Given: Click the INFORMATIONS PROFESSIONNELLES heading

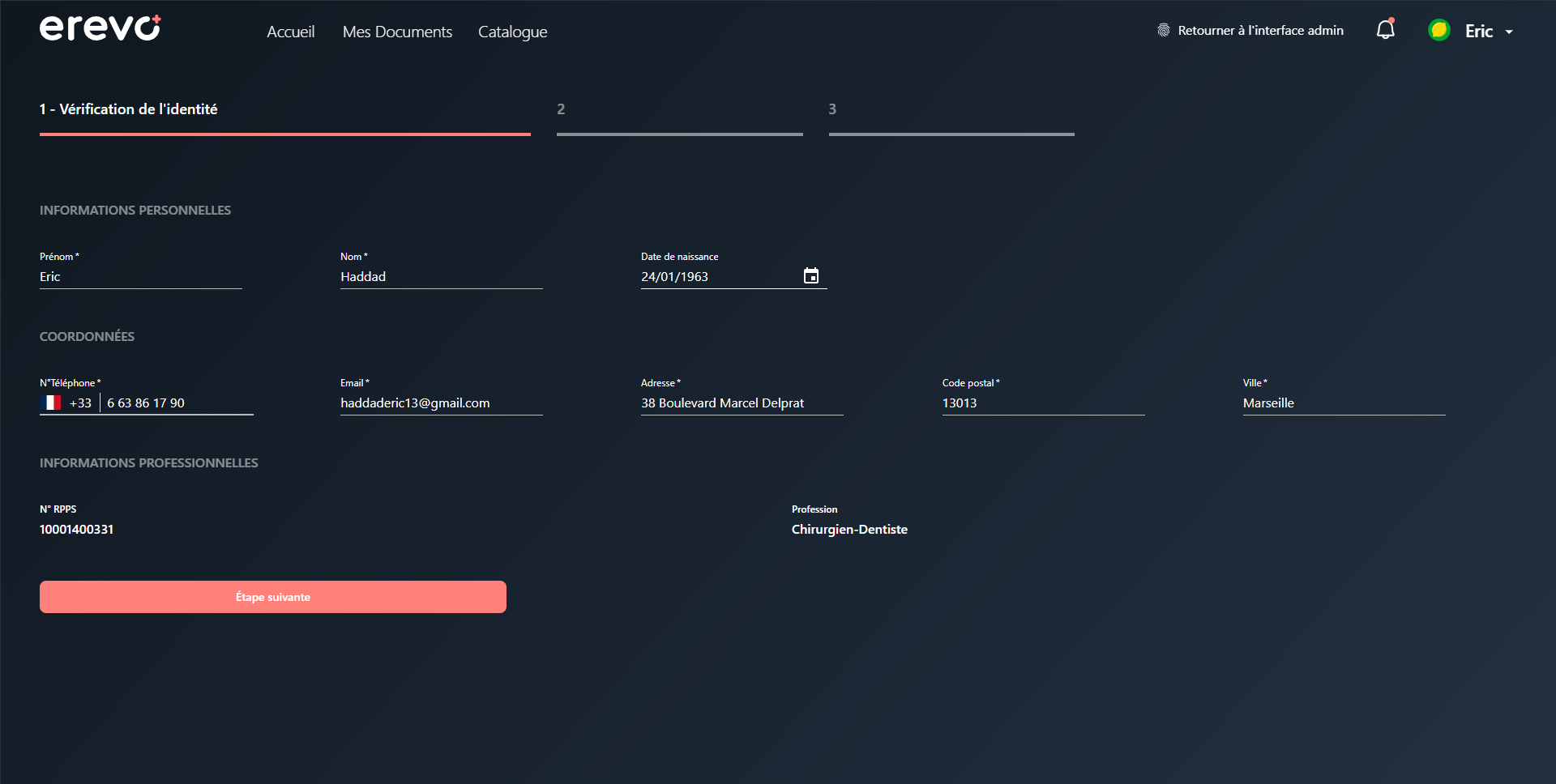Looking at the screenshot, I should coord(149,462).
